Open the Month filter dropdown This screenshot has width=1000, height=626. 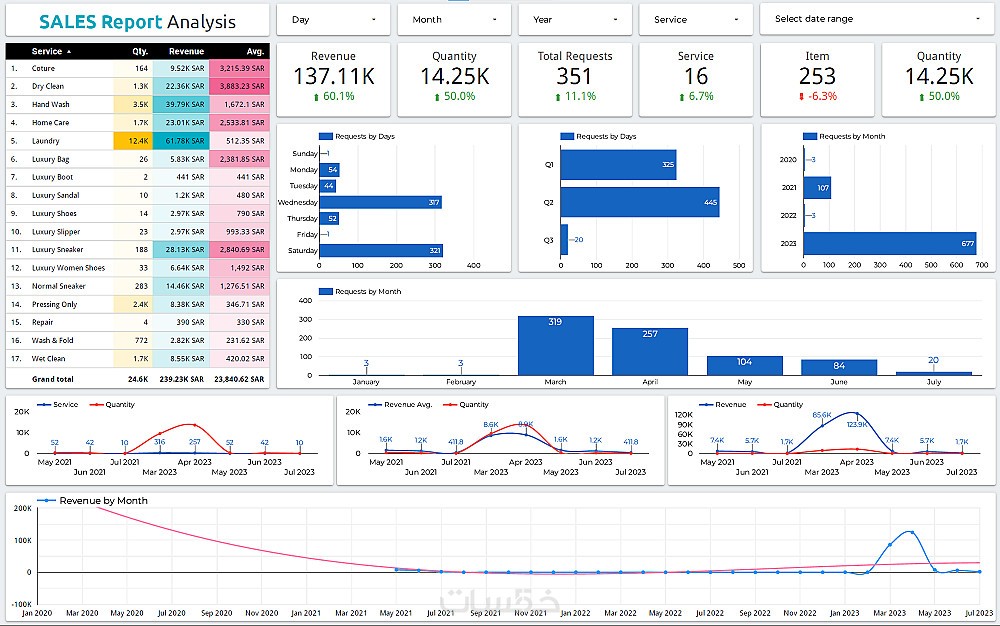tap(453, 20)
